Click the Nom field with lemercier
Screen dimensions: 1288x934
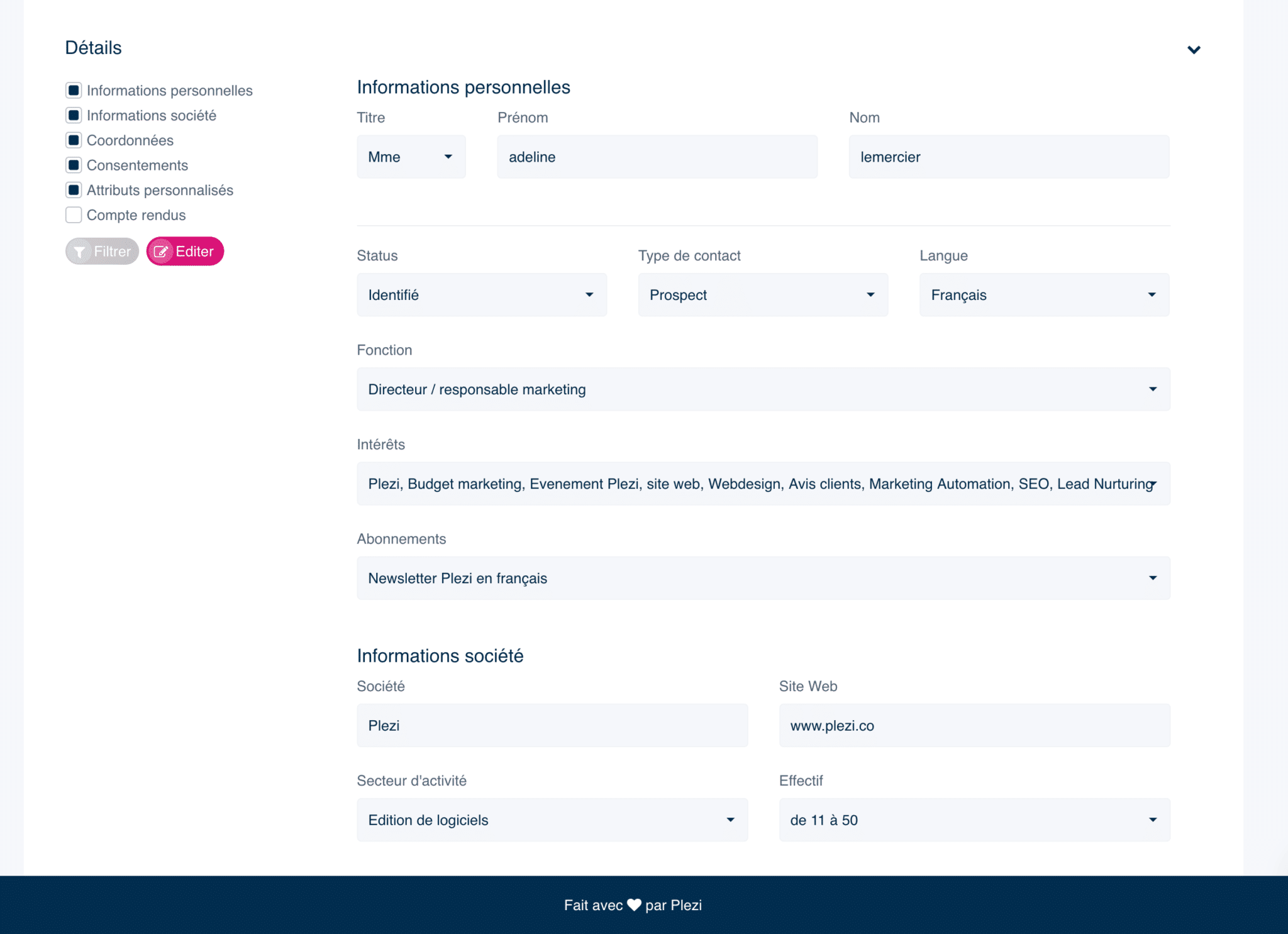tap(1009, 157)
